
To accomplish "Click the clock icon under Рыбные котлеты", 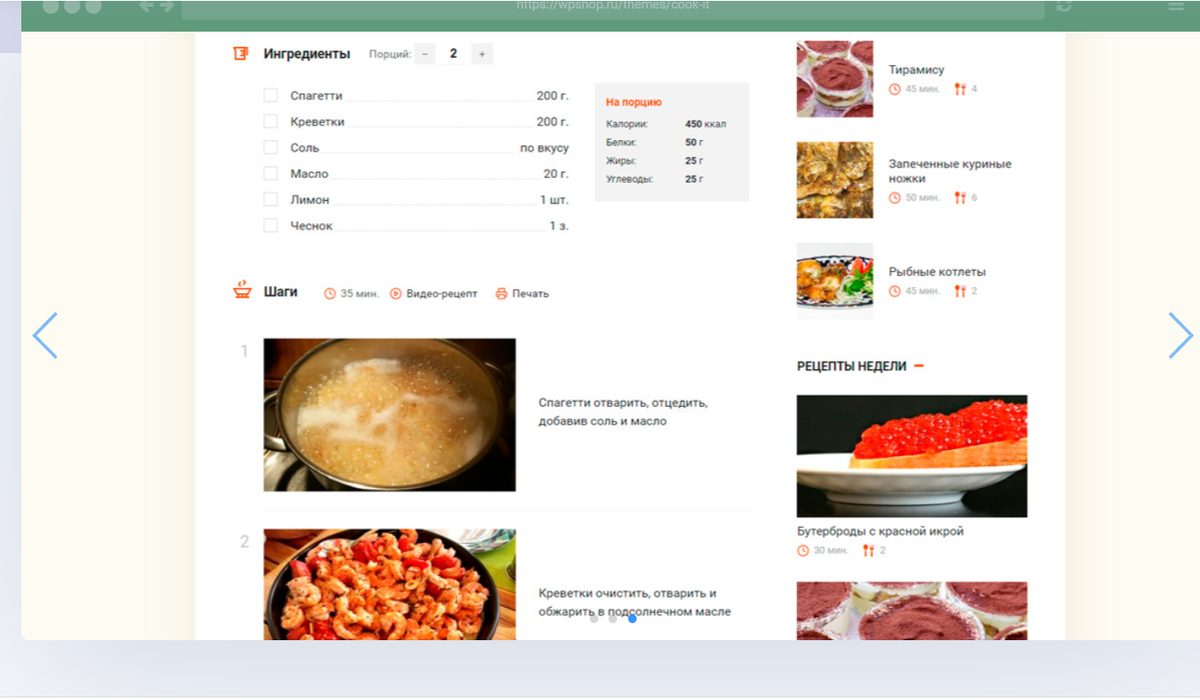I will coord(895,291).
